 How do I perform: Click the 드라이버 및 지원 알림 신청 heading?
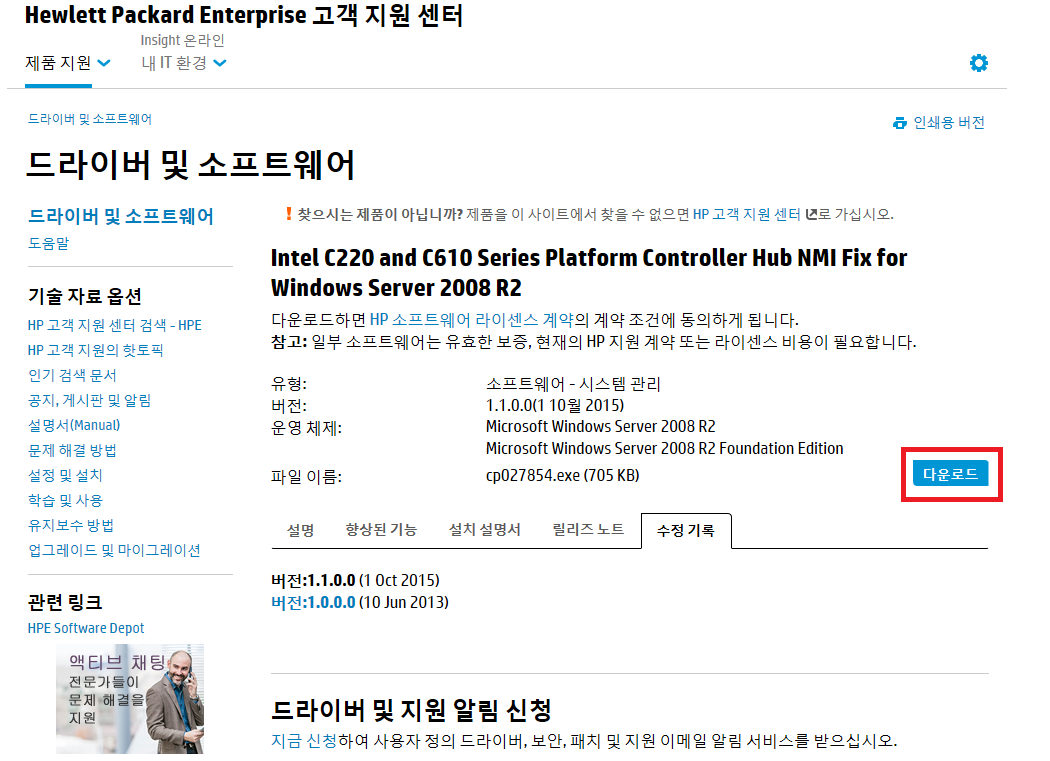(x=412, y=710)
